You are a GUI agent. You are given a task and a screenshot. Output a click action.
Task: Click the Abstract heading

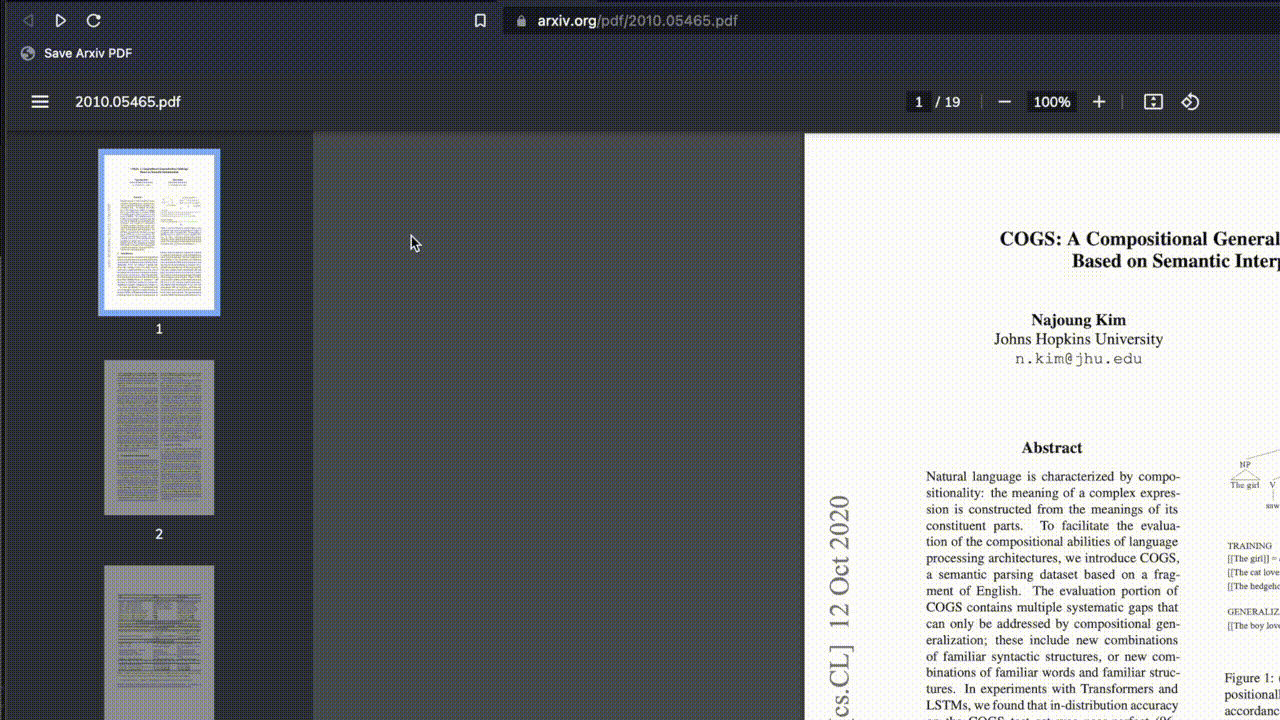(x=1052, y=448)
